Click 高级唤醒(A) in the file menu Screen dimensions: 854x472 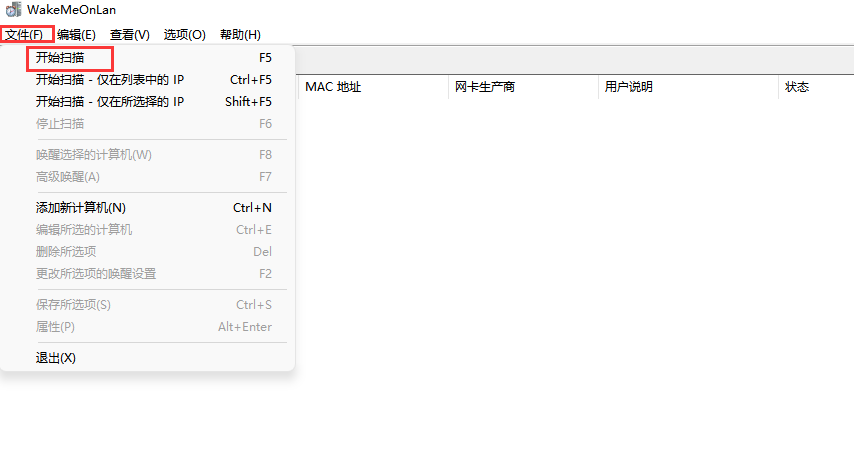68,177
